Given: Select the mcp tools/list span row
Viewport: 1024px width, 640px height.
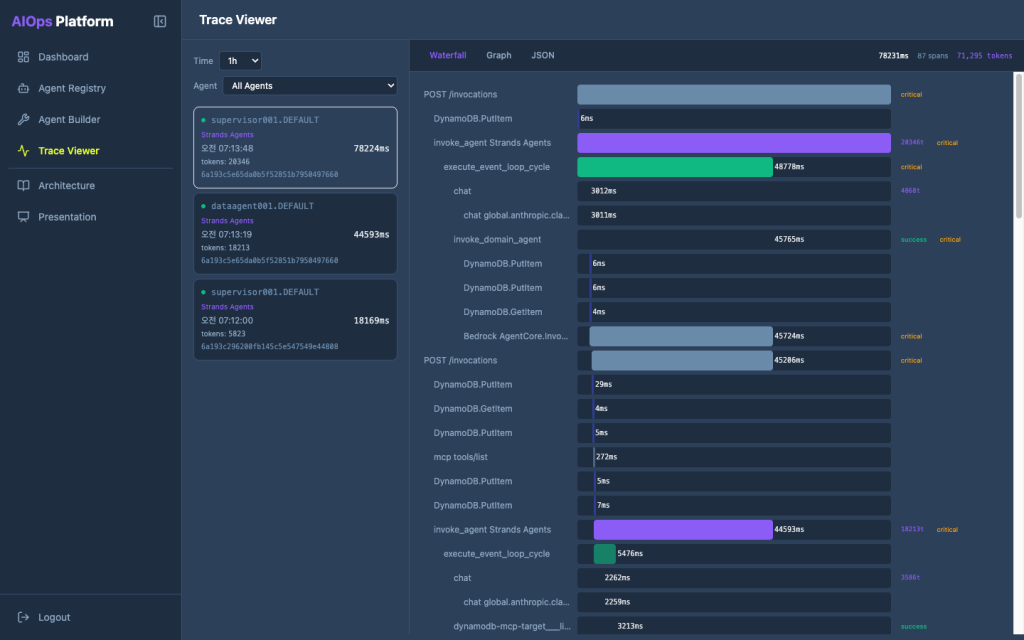Looking at the screenshot, I should click(657, 457).
